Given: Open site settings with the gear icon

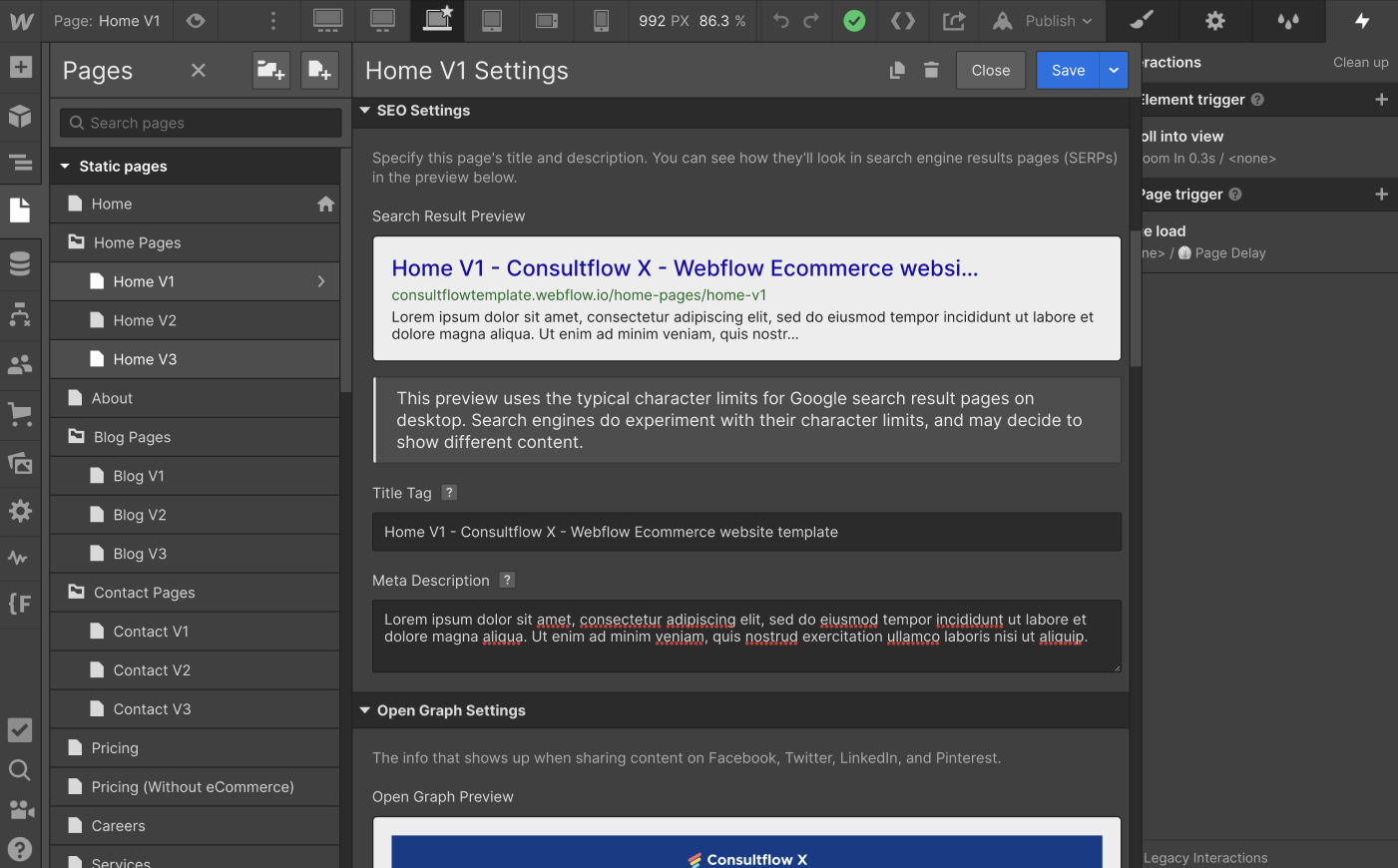Looking at the screenshot, I should [1214, 21].
